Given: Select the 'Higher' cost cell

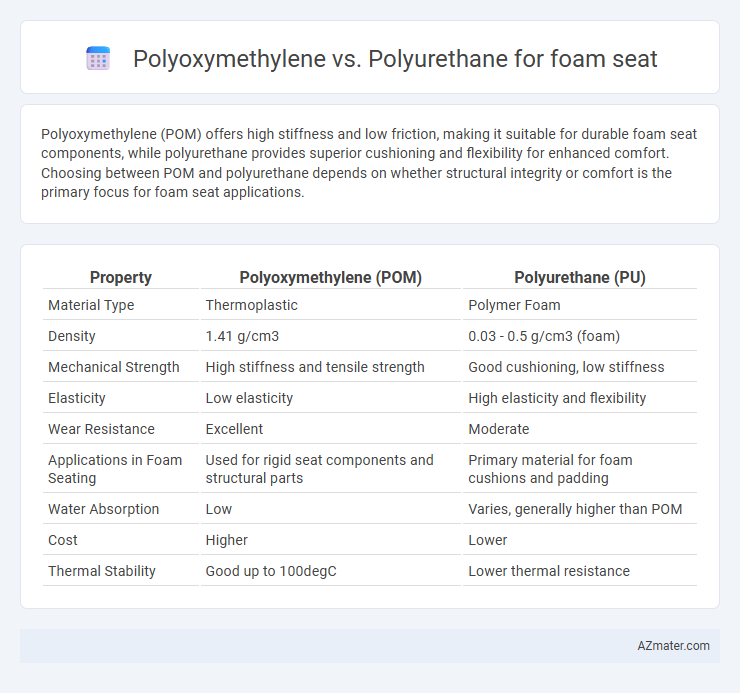Looking at the screenshot, I should pos(227,540).
